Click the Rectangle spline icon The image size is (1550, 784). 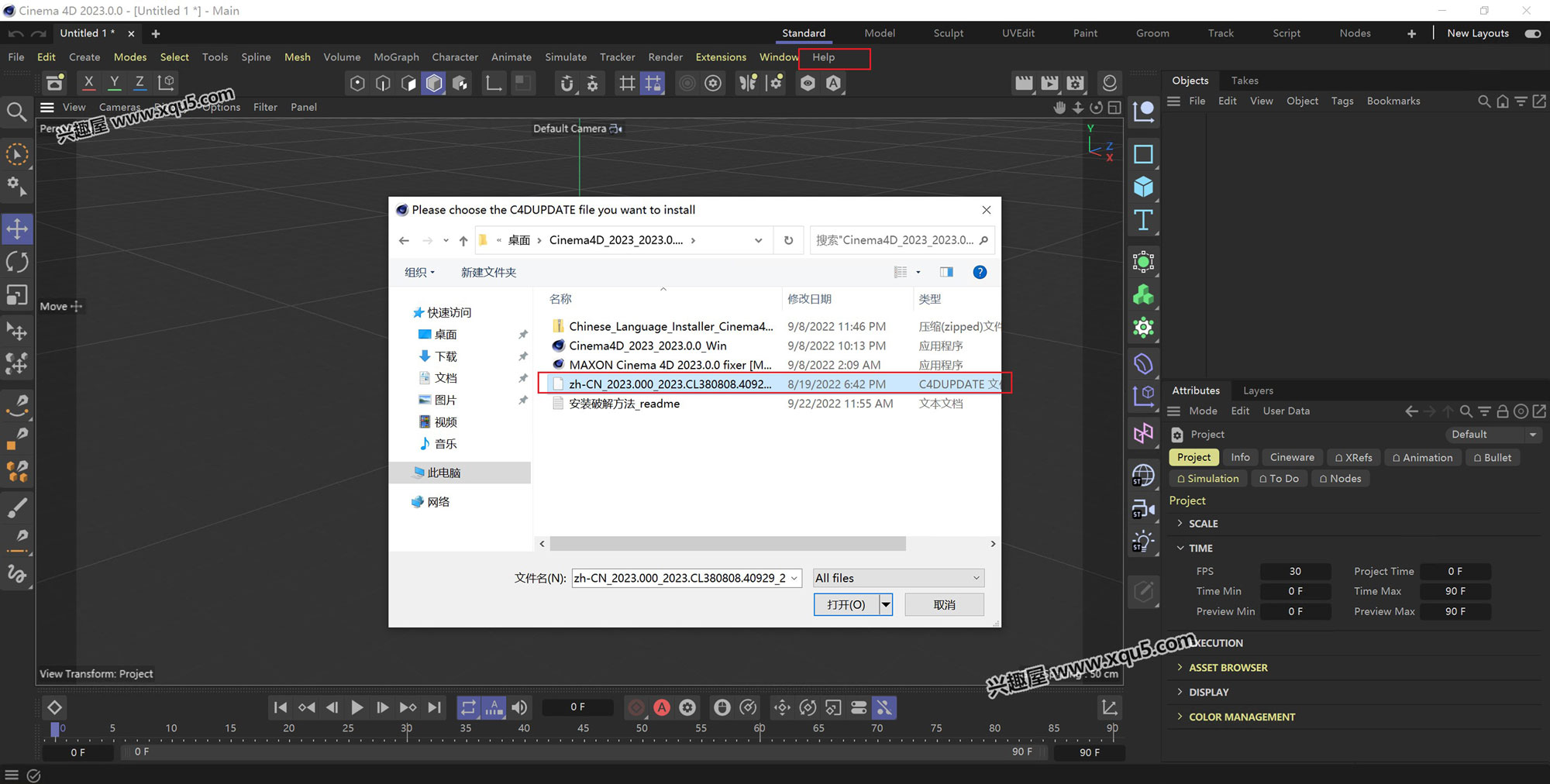point(1143,154)
